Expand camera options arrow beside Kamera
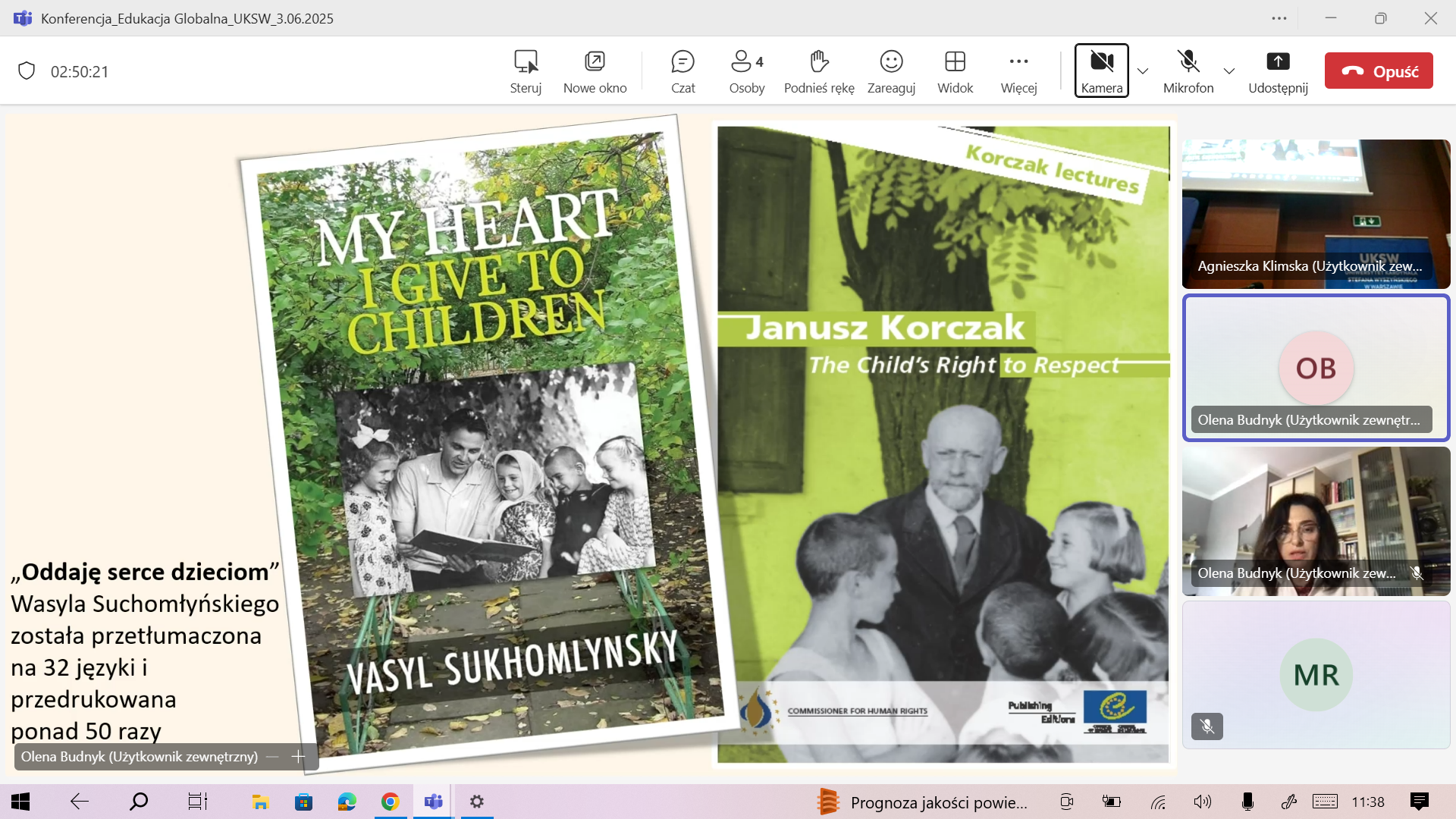1456x819 pixels. point(1143,71)
